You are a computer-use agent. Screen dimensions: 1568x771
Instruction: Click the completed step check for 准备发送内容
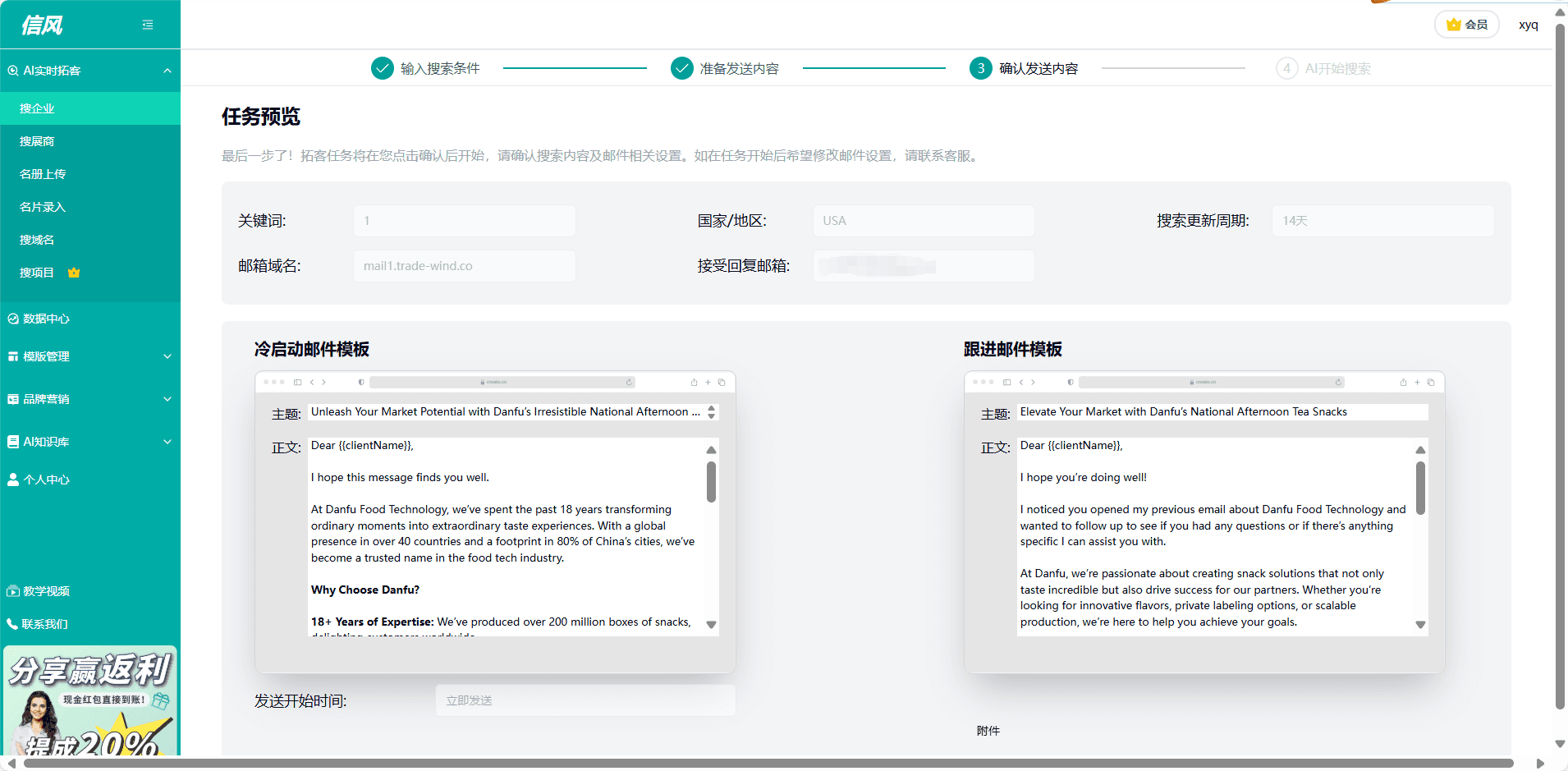(682, 68)
